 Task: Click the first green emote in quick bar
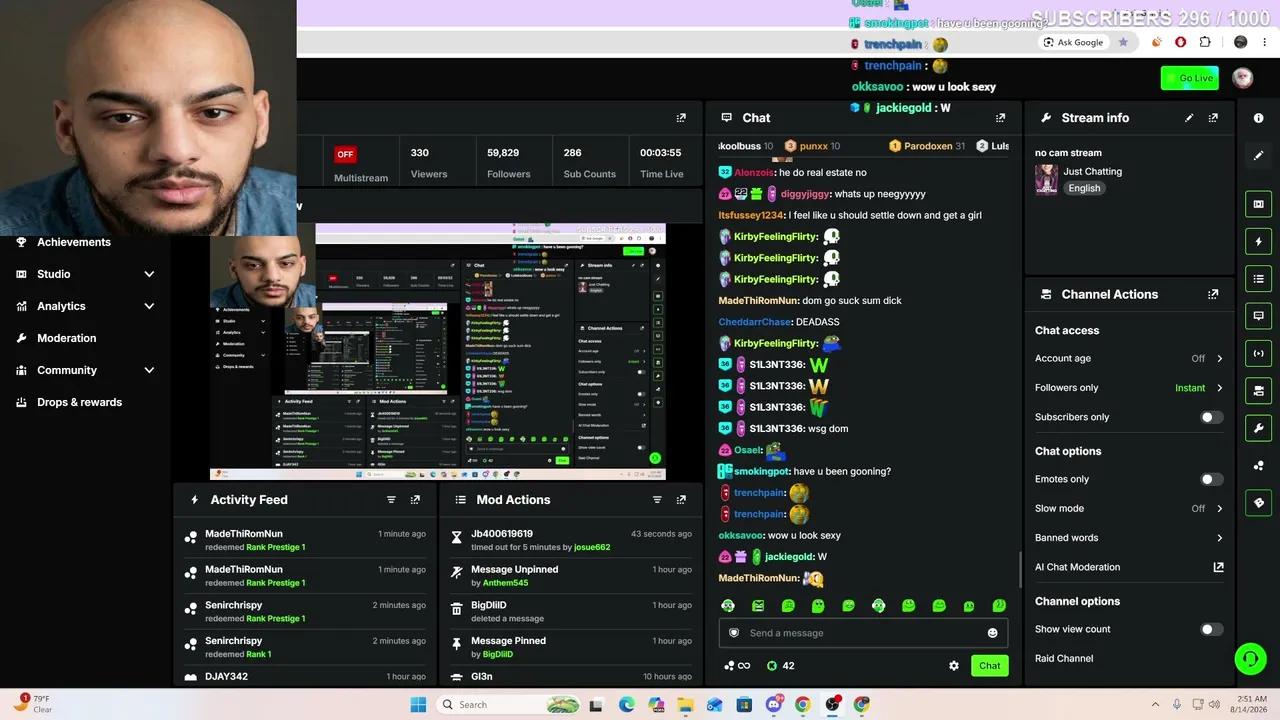click(728, 606)
